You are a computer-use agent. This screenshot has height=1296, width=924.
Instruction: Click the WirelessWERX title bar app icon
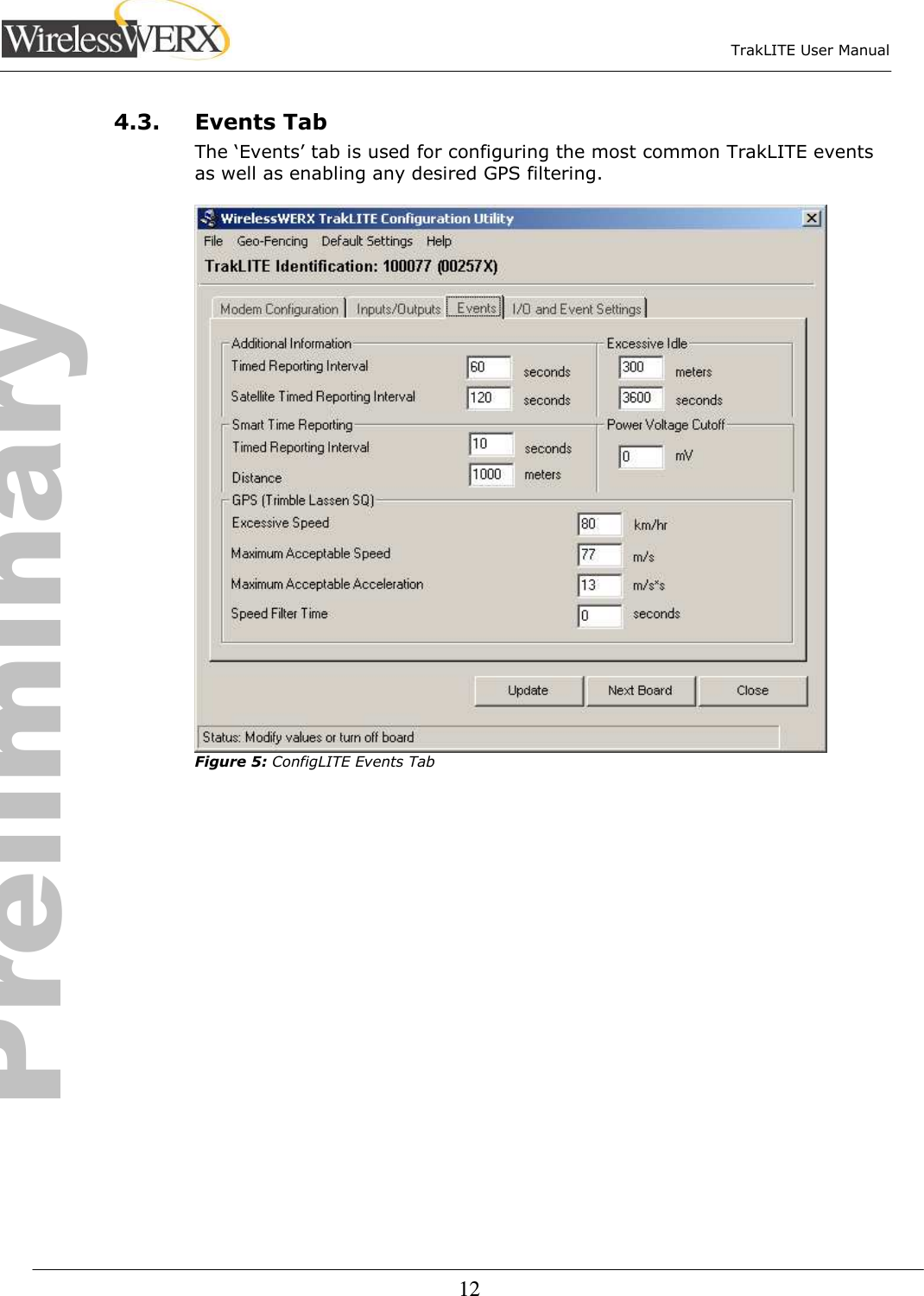click(208, 218)
